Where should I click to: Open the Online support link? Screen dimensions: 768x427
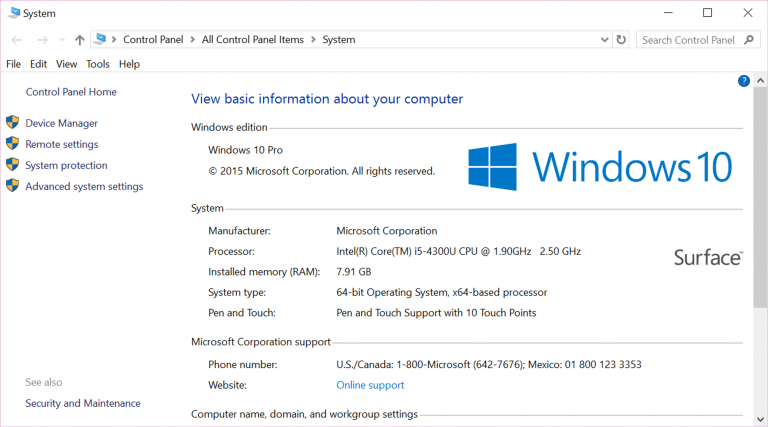click(x=370, y=385)
